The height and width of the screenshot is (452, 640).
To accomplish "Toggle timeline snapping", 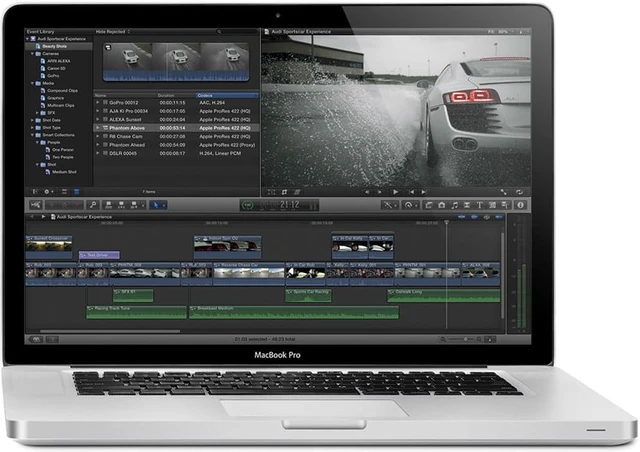I will tap(499, 217).
